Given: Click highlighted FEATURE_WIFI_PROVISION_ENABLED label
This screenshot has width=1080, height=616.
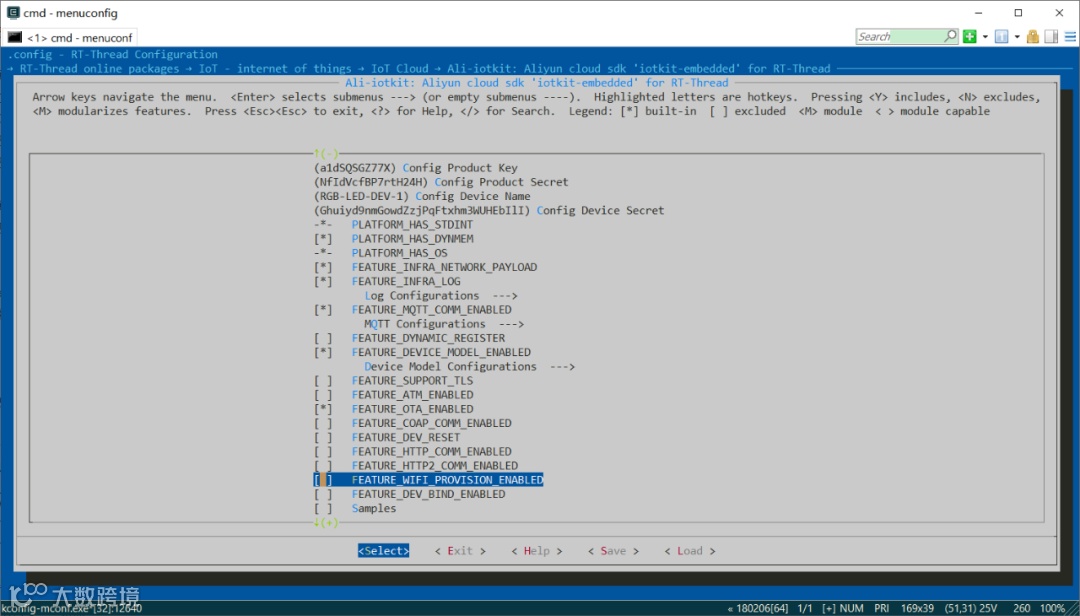Looking at the screenshot, I should point(448,480).
